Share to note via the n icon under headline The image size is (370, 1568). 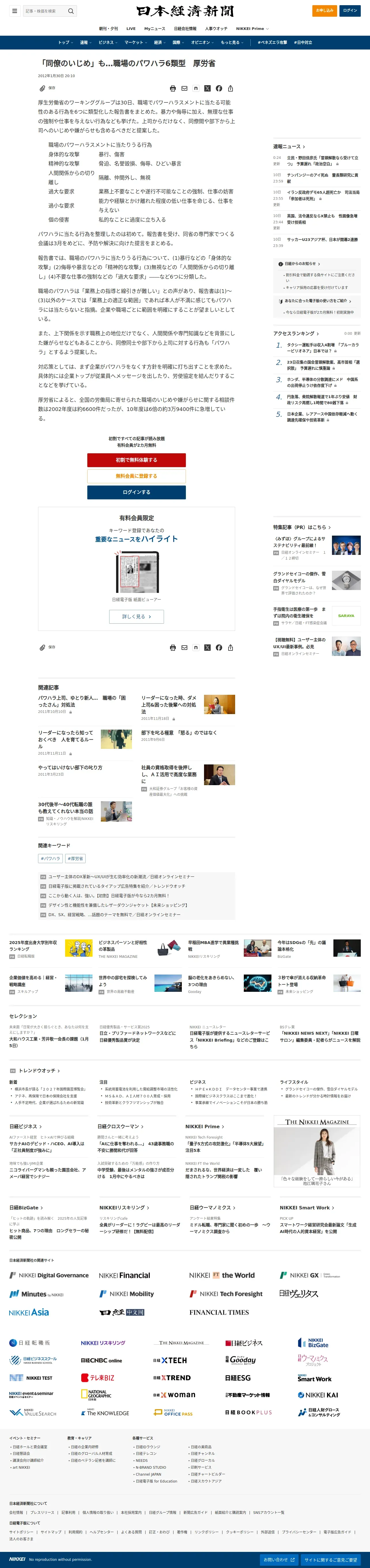click(196, 88)
